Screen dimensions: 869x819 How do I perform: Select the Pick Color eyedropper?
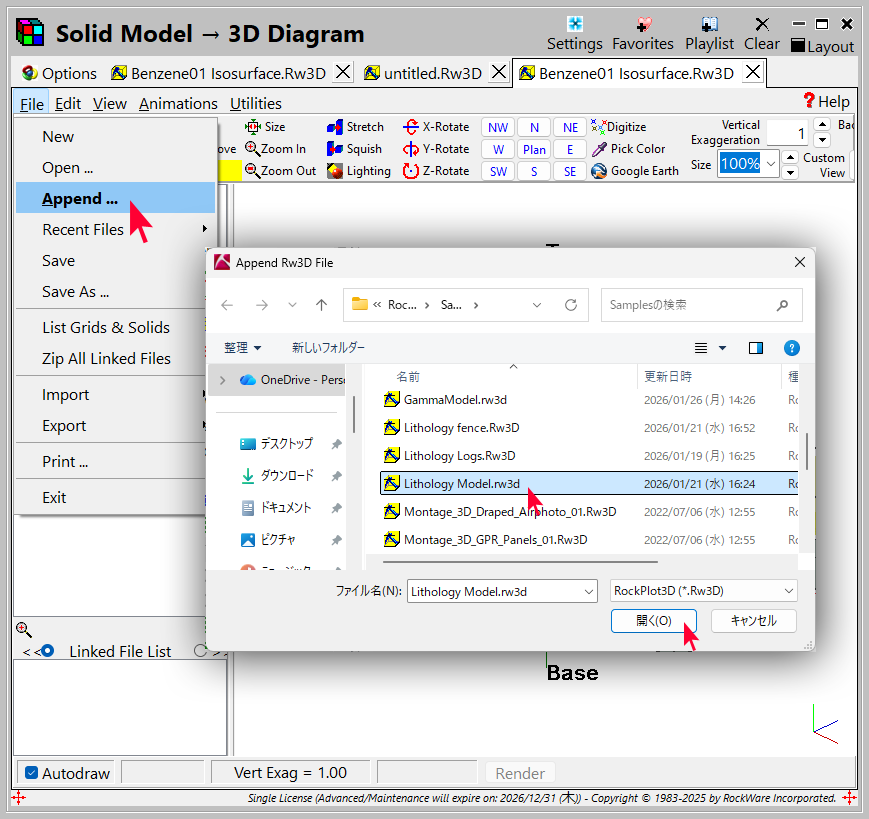(x=599, y=149)
